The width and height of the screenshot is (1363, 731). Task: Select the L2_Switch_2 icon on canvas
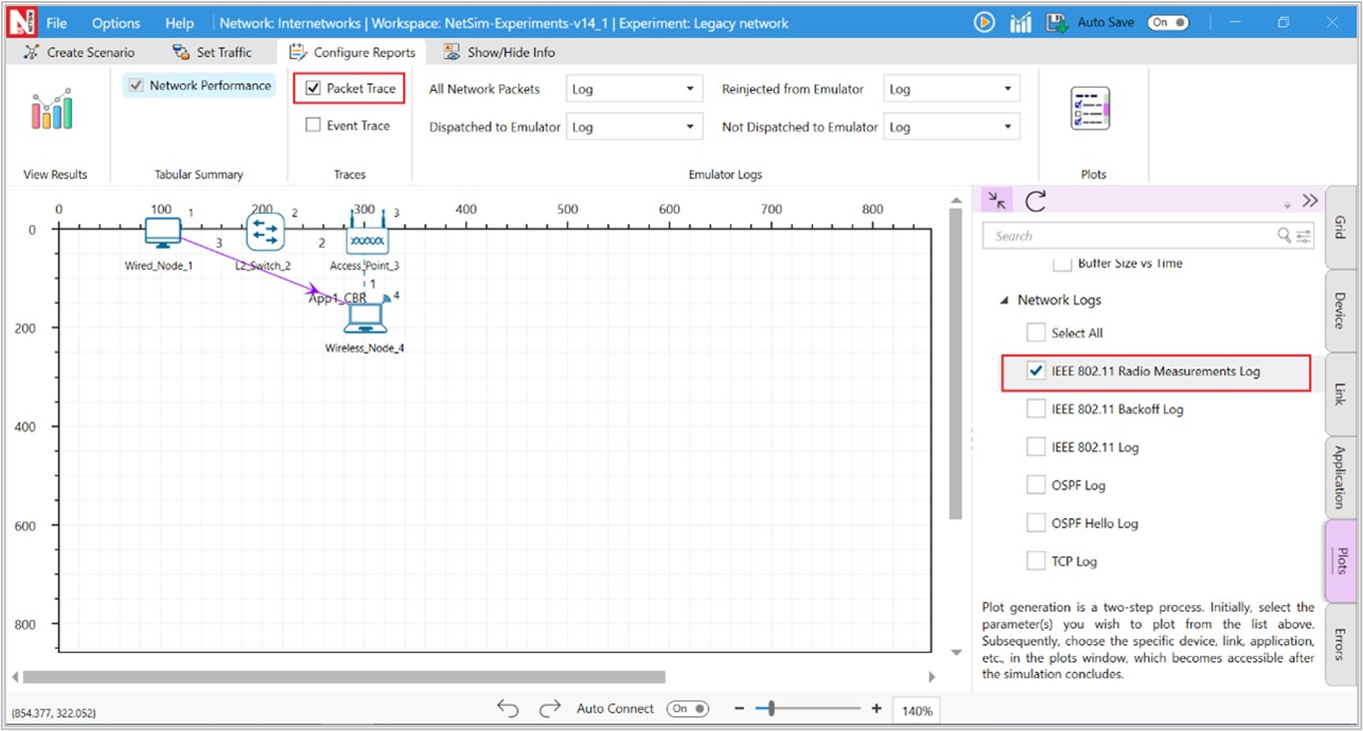click(265, 233)
